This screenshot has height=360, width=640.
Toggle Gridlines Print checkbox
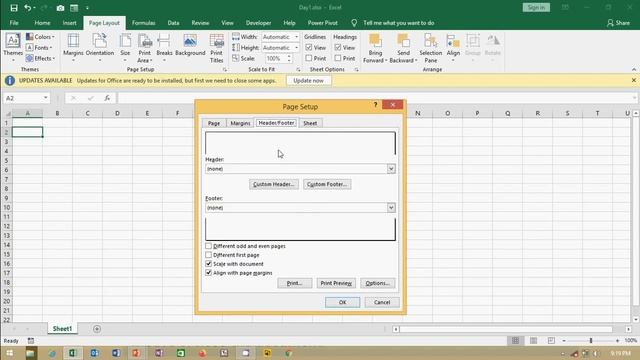click(x=309, y=58)
